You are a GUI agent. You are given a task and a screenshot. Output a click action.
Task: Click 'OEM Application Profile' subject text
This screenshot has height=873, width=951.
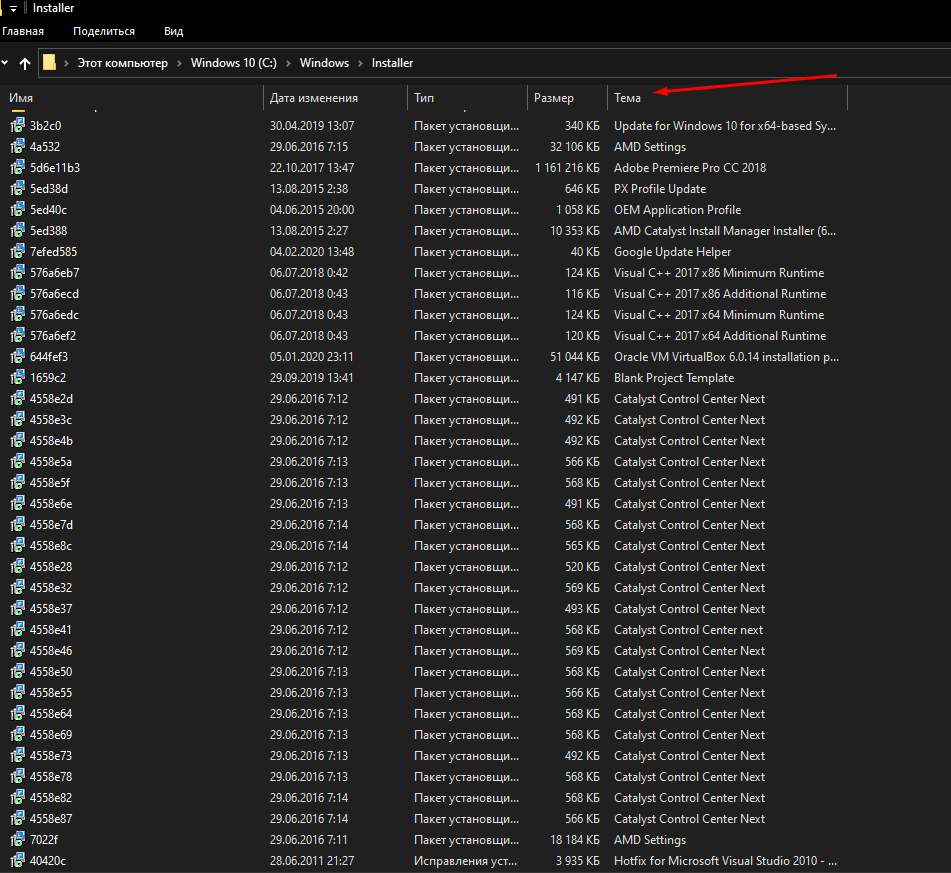(677, 210)
